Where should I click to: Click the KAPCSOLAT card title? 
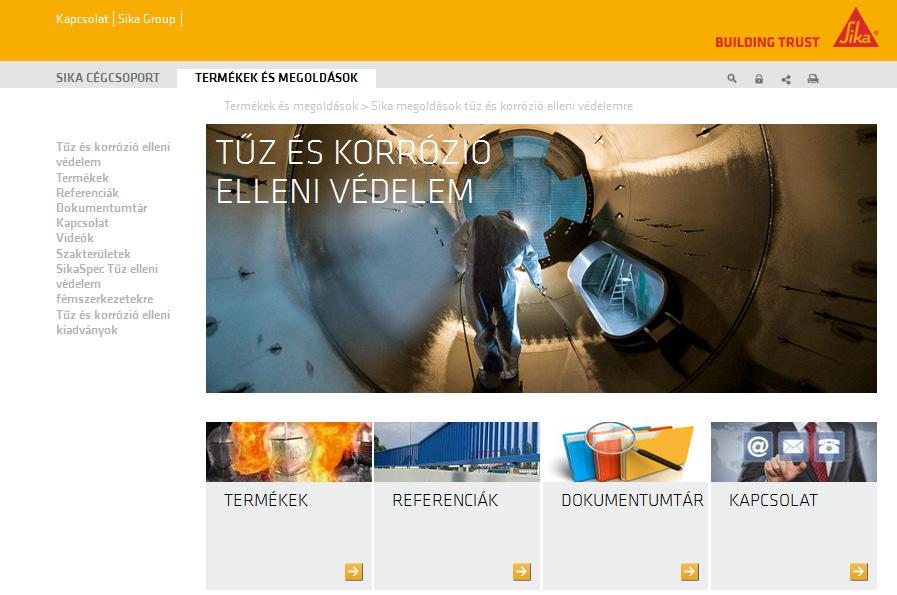click(773, 500)
